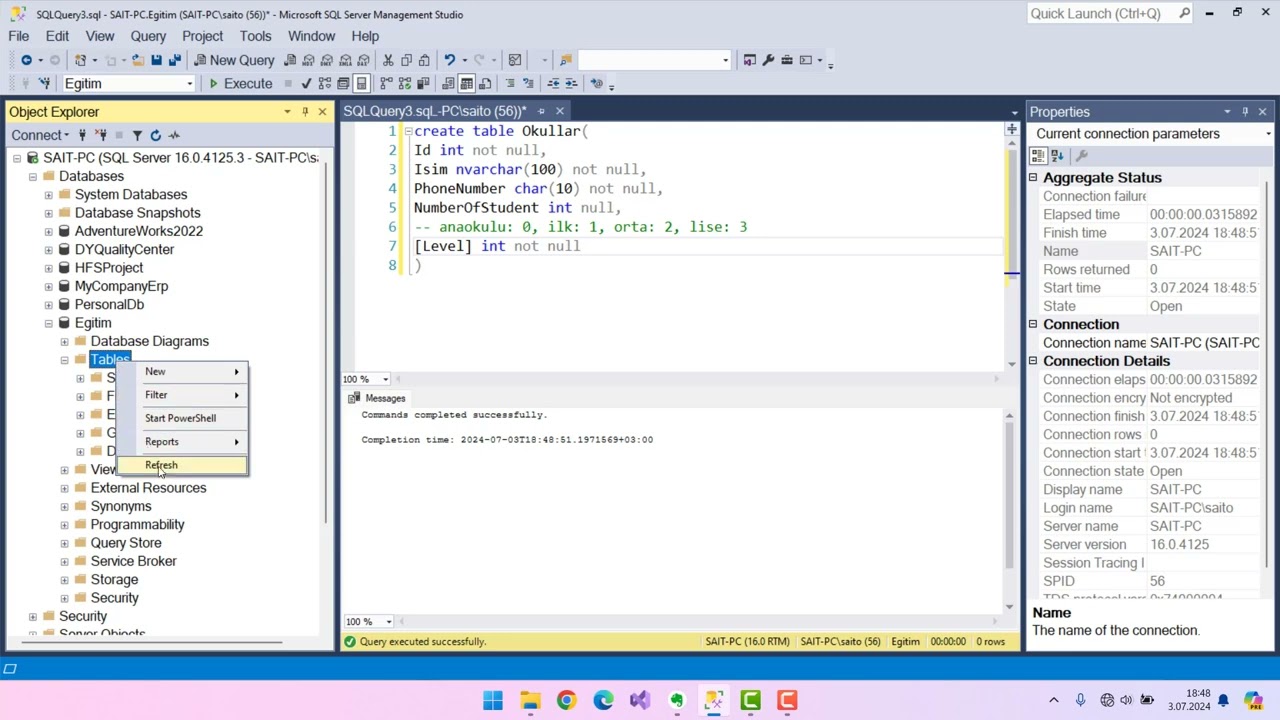Click the Navigate Backward arrow icon
The height and width of the screenshot is (720, 1280).
[26, 60]
